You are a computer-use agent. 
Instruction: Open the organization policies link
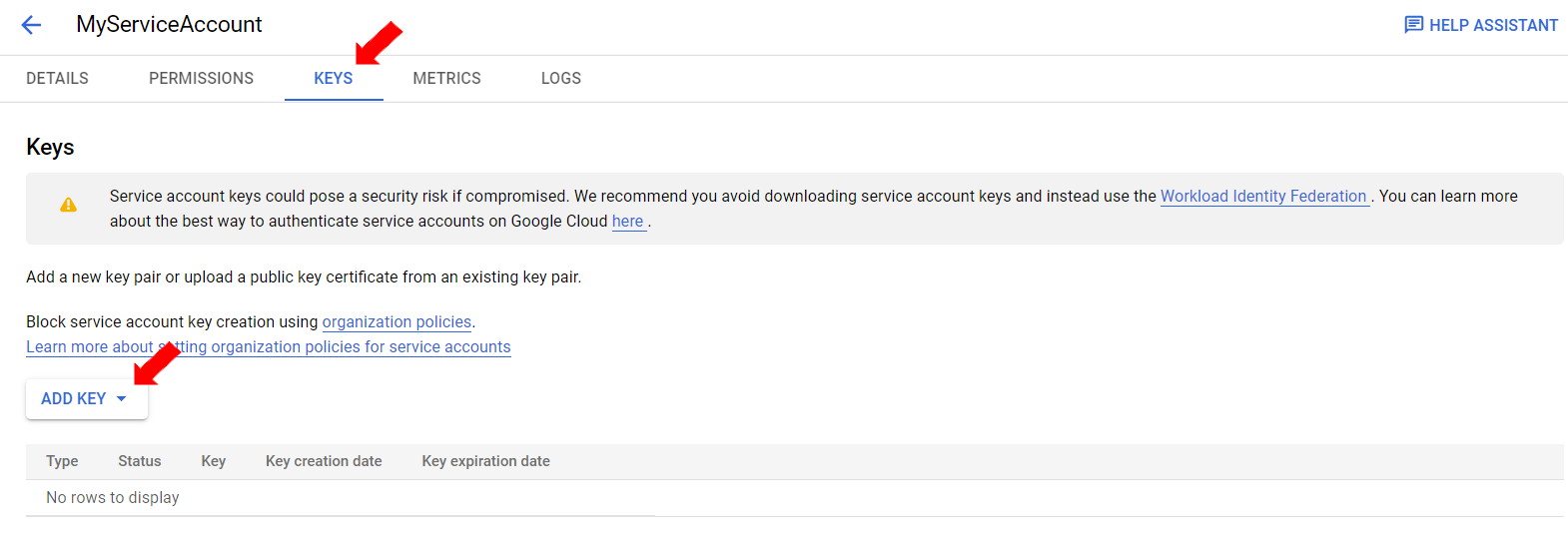tap(396, 322)
